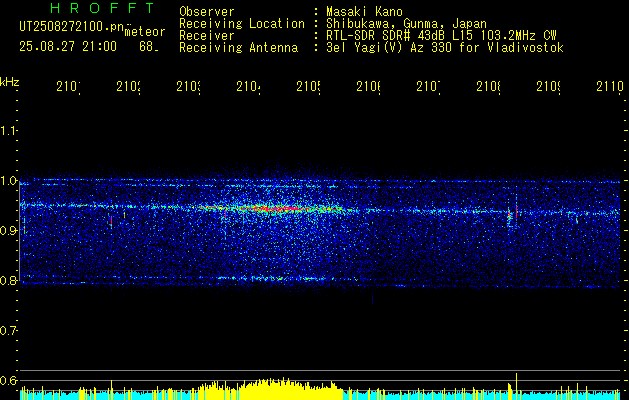Click the Receiving Antenna label
The image size is (629, 400).
[239, 48]
